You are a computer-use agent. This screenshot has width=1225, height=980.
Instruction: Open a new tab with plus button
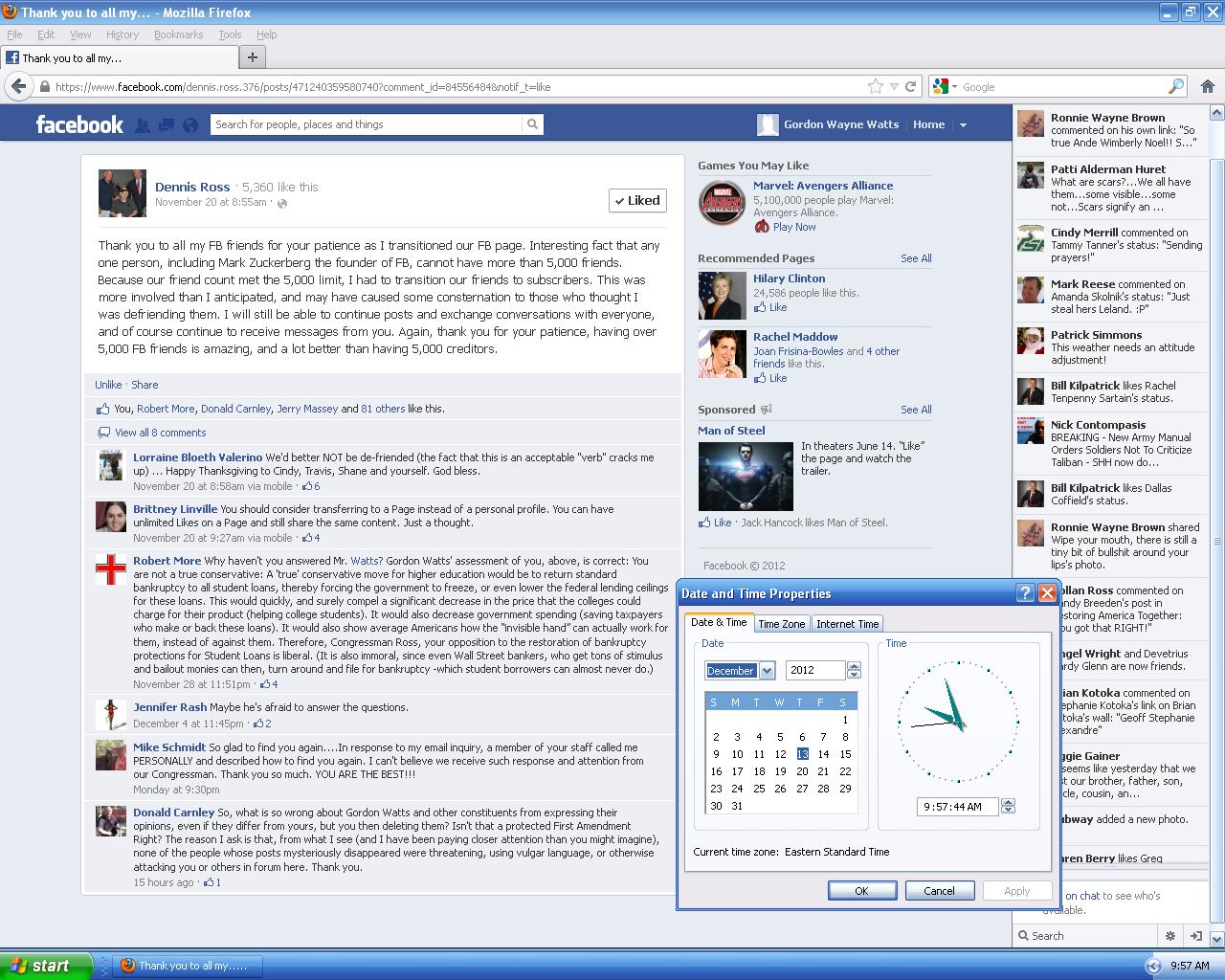click(253, 57)
